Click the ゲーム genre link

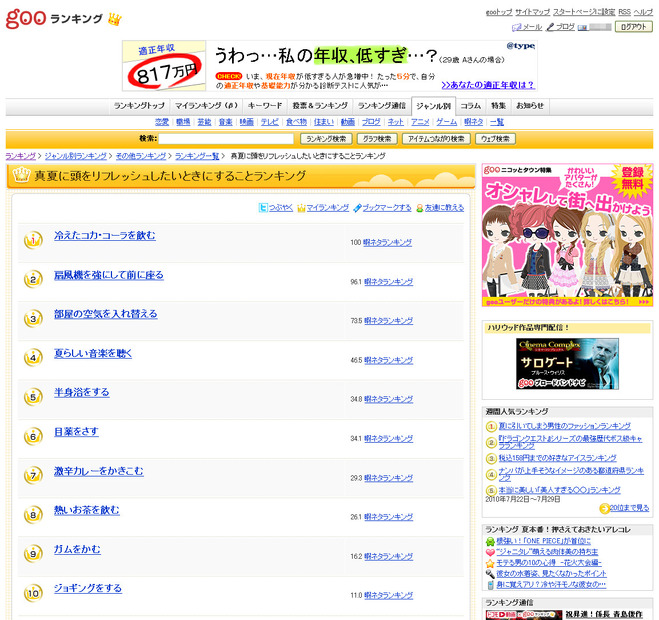pos(446,122)
